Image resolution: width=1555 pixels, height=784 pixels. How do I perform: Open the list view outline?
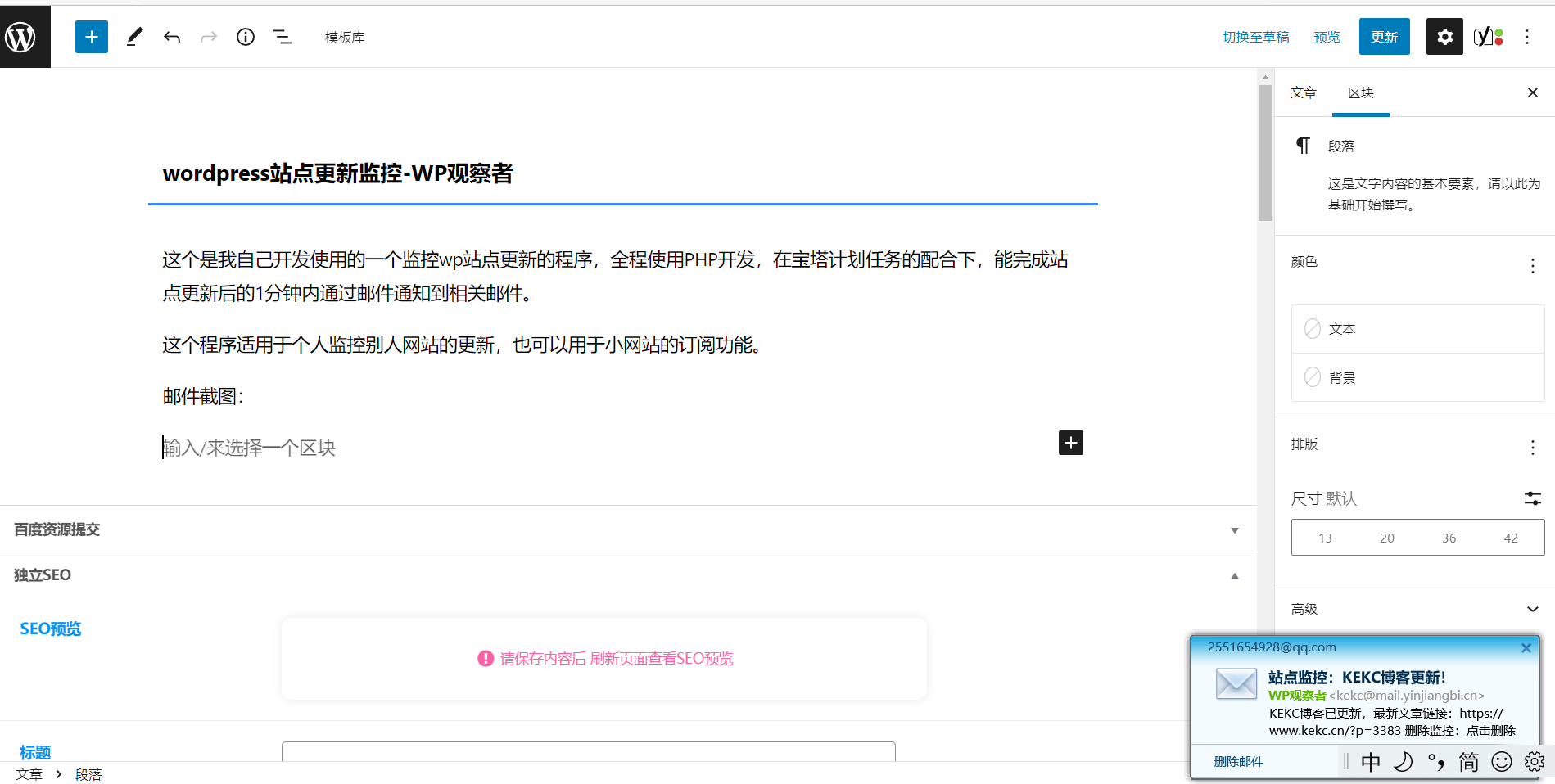283,37
